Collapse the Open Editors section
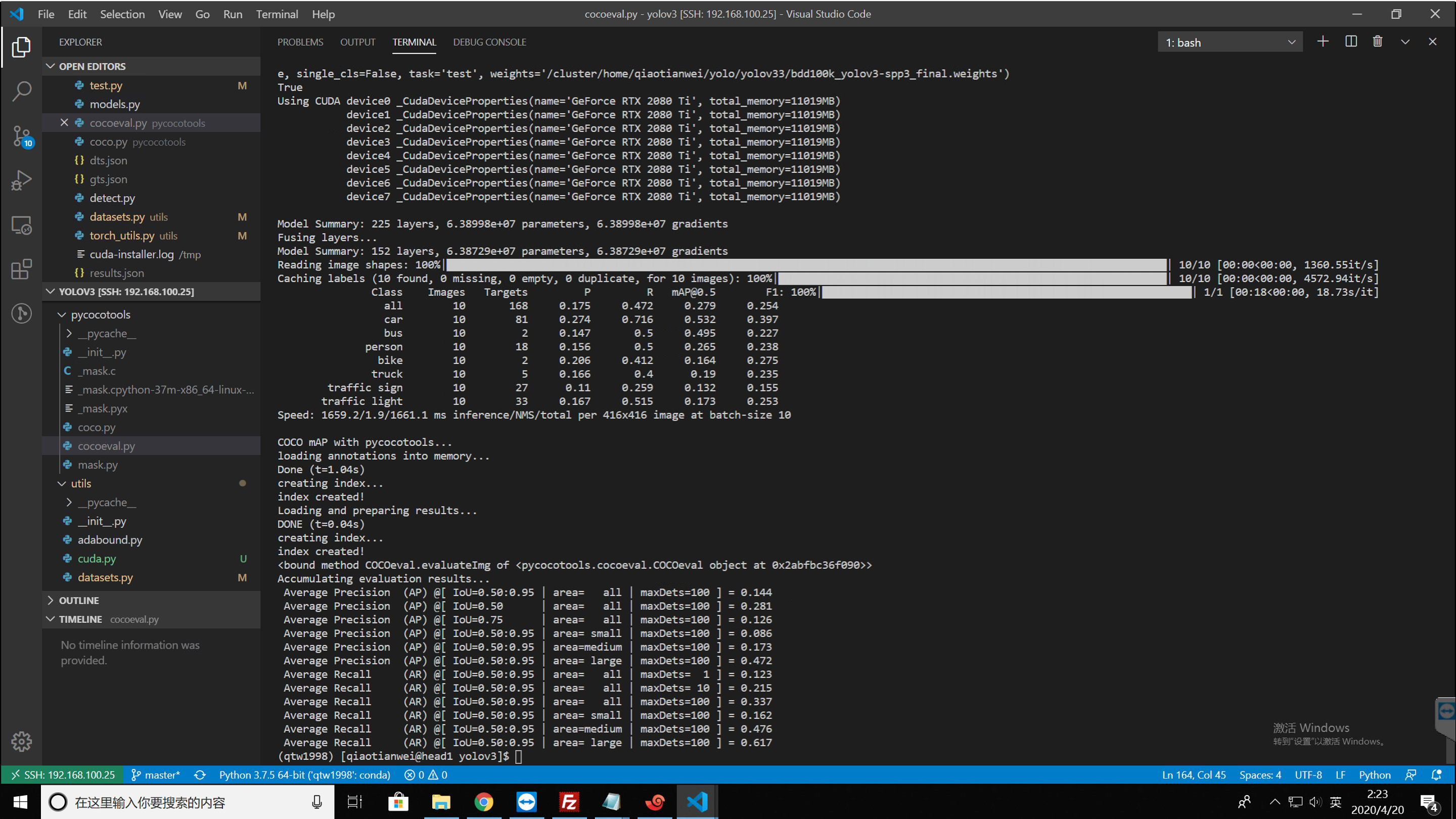Image resolution: width=1456 pixels, height=819 pixels. point(51,66)
